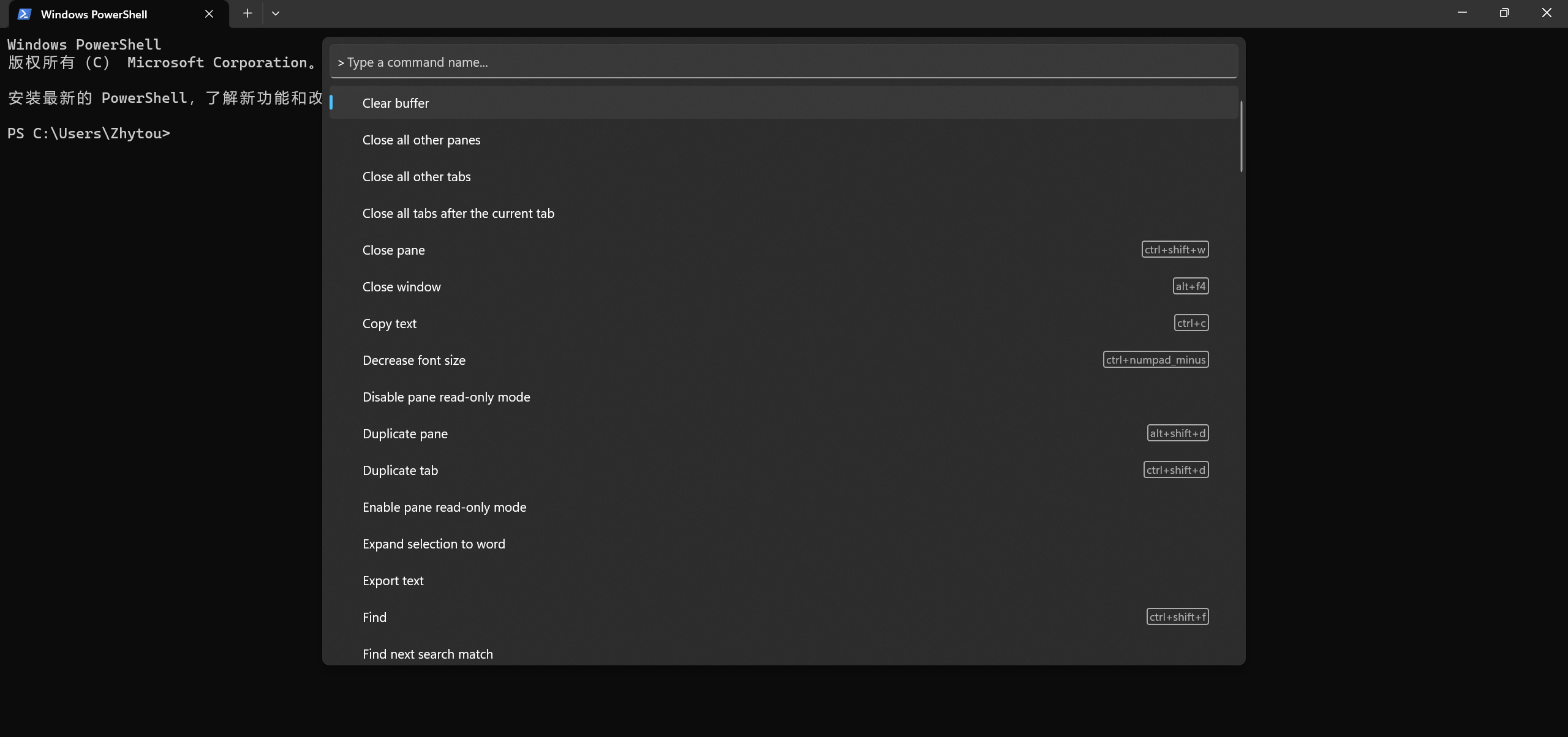
Task: Choose Find next search match
Action: tap(783, 653)
